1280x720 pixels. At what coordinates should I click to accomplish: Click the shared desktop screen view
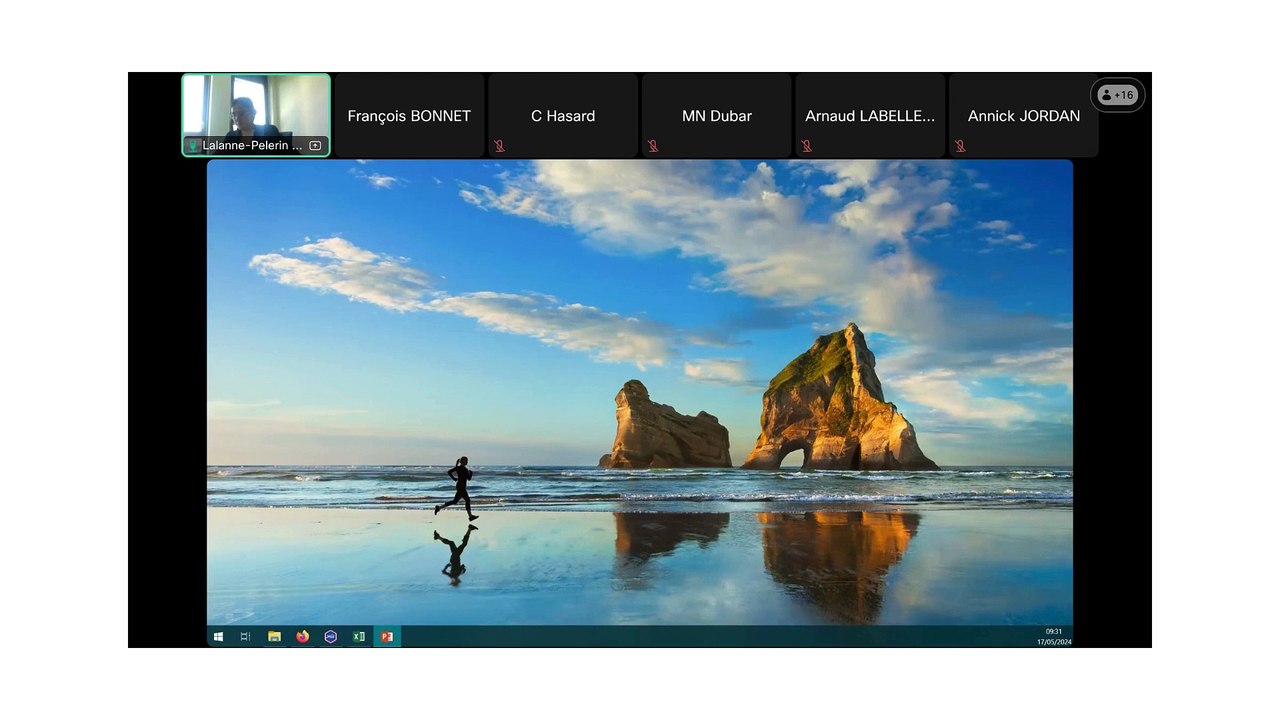640,403
